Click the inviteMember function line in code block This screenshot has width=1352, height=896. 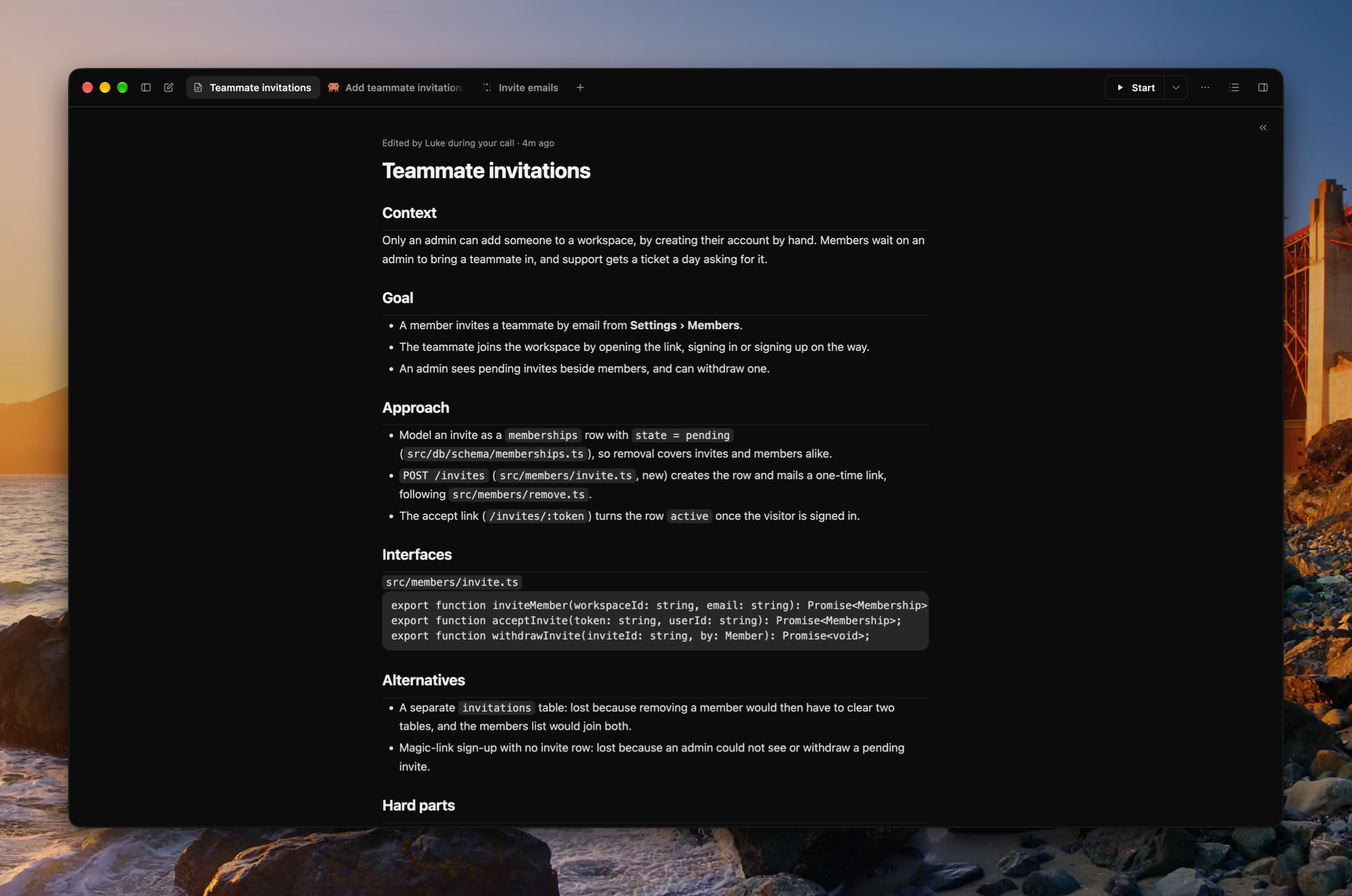pos(659,605)
